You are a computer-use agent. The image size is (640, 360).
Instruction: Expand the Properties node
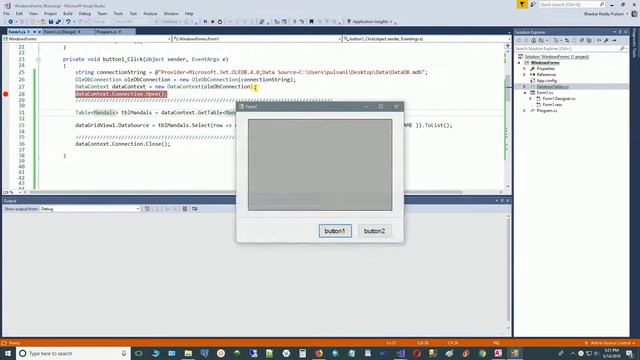click(x=525, y=69)
